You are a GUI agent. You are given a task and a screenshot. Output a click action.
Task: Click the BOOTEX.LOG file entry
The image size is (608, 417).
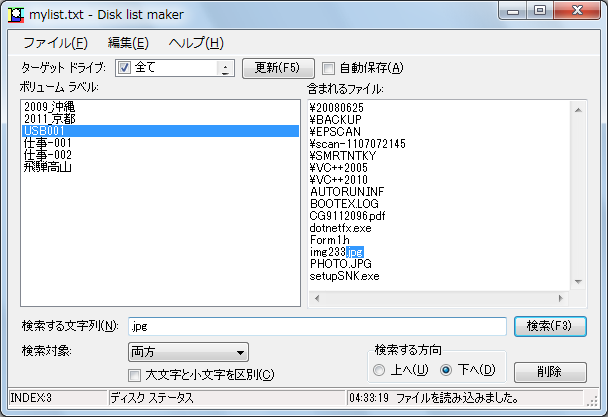344,204
